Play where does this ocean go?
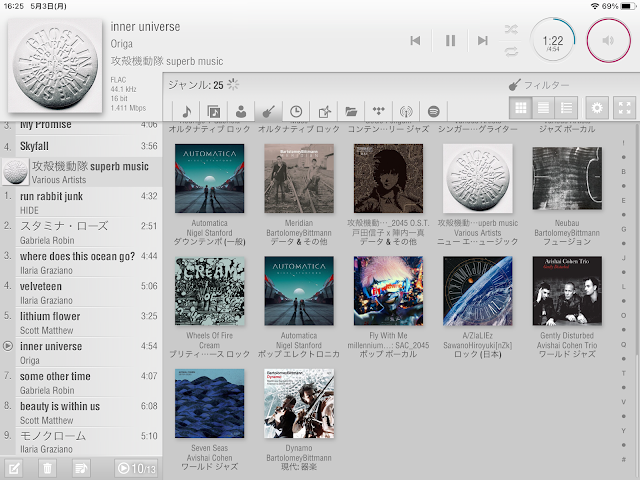 [81, 262]
